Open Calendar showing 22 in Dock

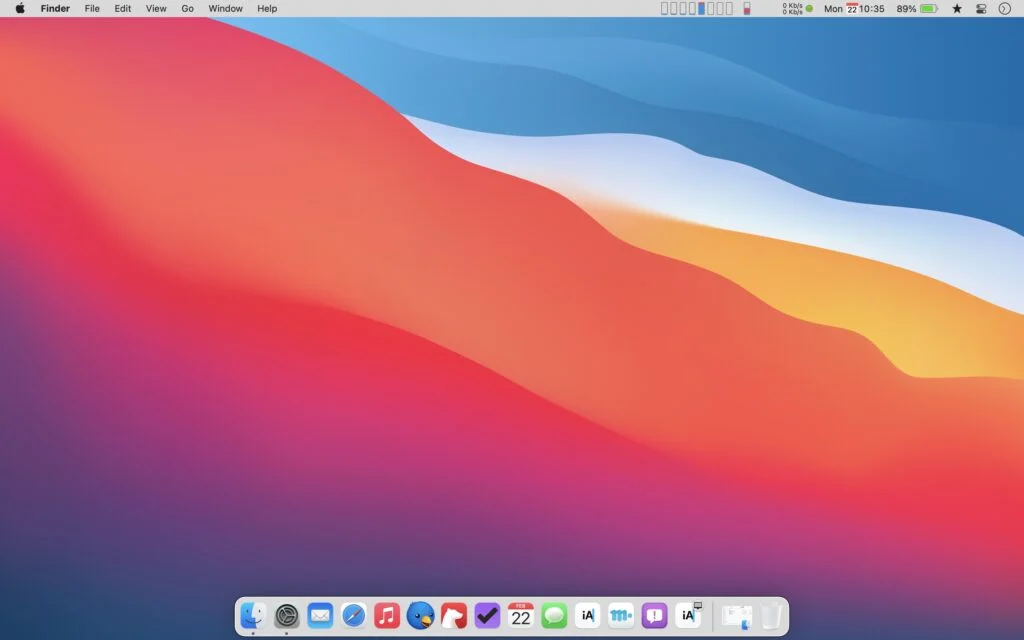tap(520, 615)
